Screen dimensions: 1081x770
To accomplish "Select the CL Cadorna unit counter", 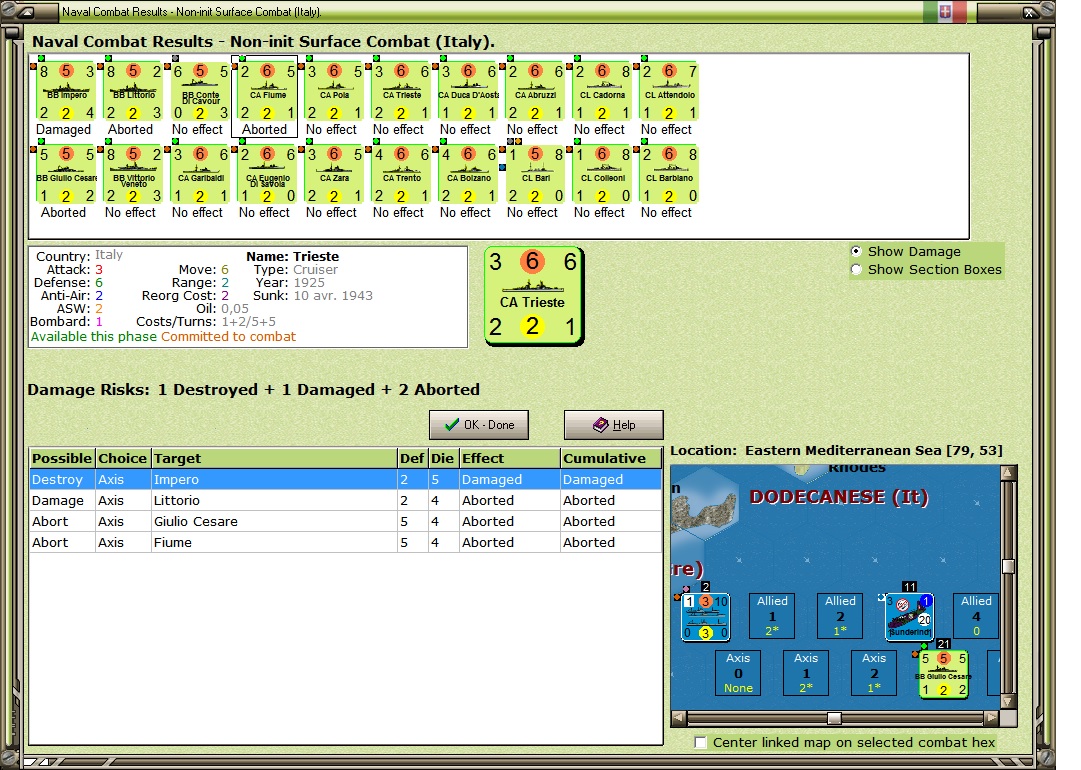I will click(601, 92).
